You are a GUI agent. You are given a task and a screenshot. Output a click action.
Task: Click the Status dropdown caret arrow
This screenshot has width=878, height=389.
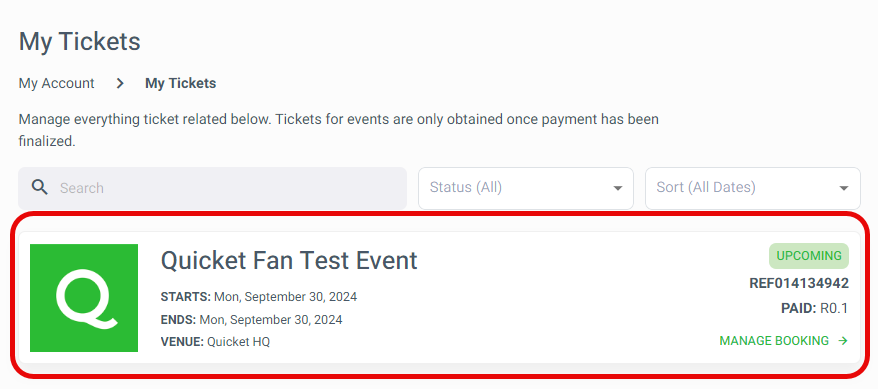pos(618,188)
